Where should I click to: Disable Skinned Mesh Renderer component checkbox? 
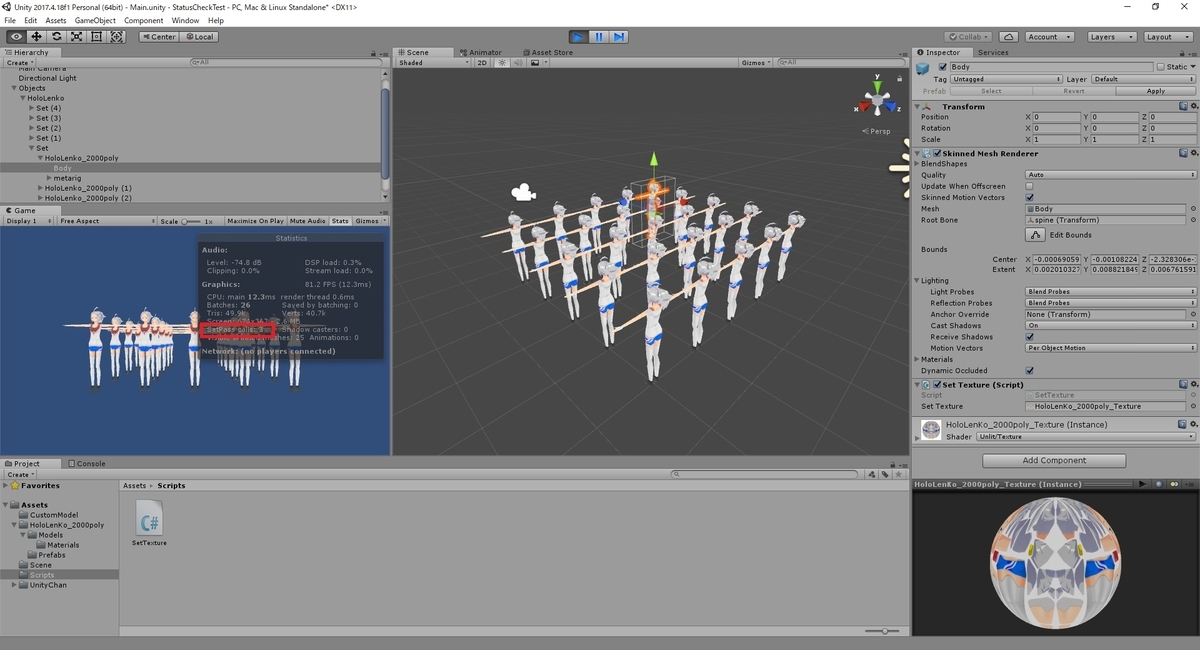[x=936, y=153]
